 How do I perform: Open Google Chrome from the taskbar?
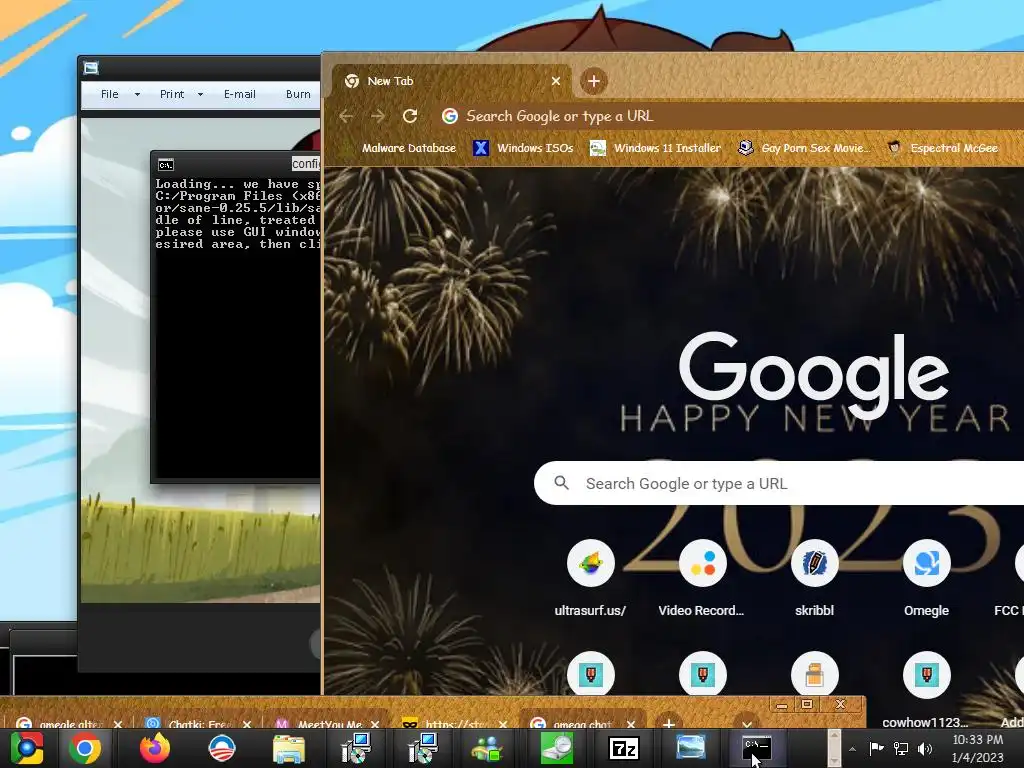85,748
